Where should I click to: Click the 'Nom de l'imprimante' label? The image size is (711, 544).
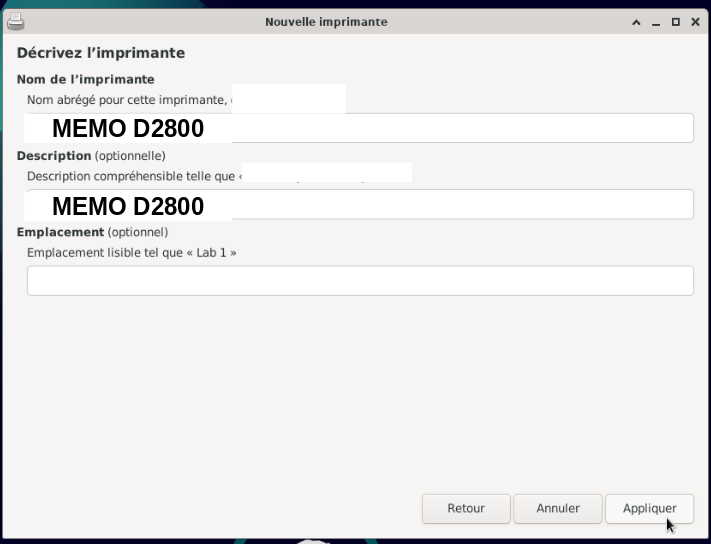tap(86, 79)
